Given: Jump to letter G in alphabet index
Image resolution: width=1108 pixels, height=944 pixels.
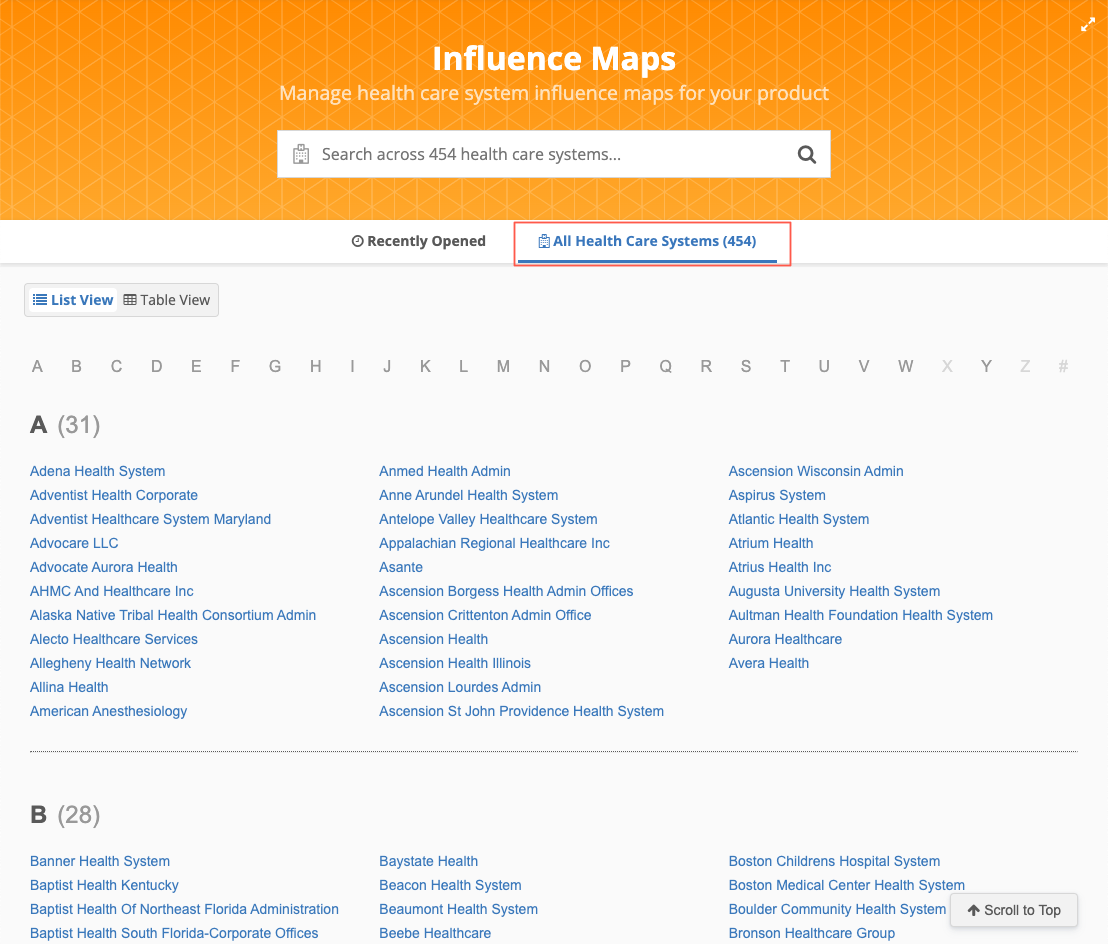Looking at the screenshot, I should tap(275, 366).
